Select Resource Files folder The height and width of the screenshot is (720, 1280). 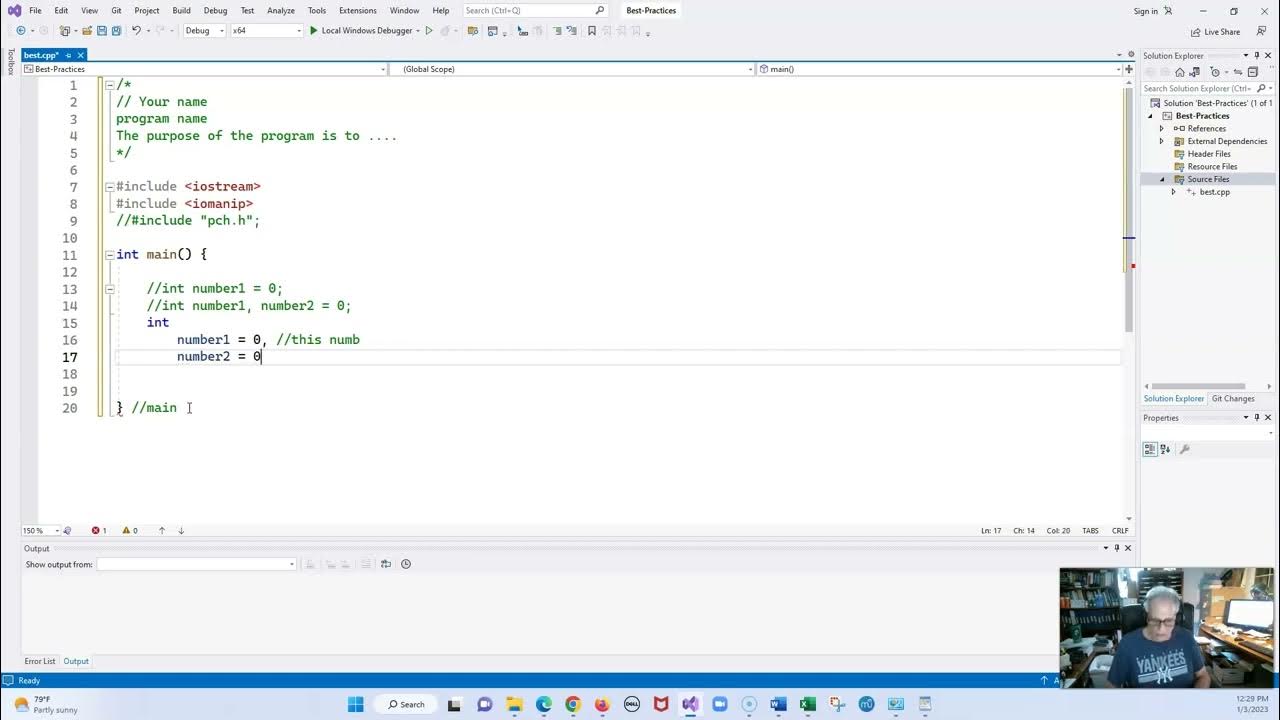tap(1212, 167)
